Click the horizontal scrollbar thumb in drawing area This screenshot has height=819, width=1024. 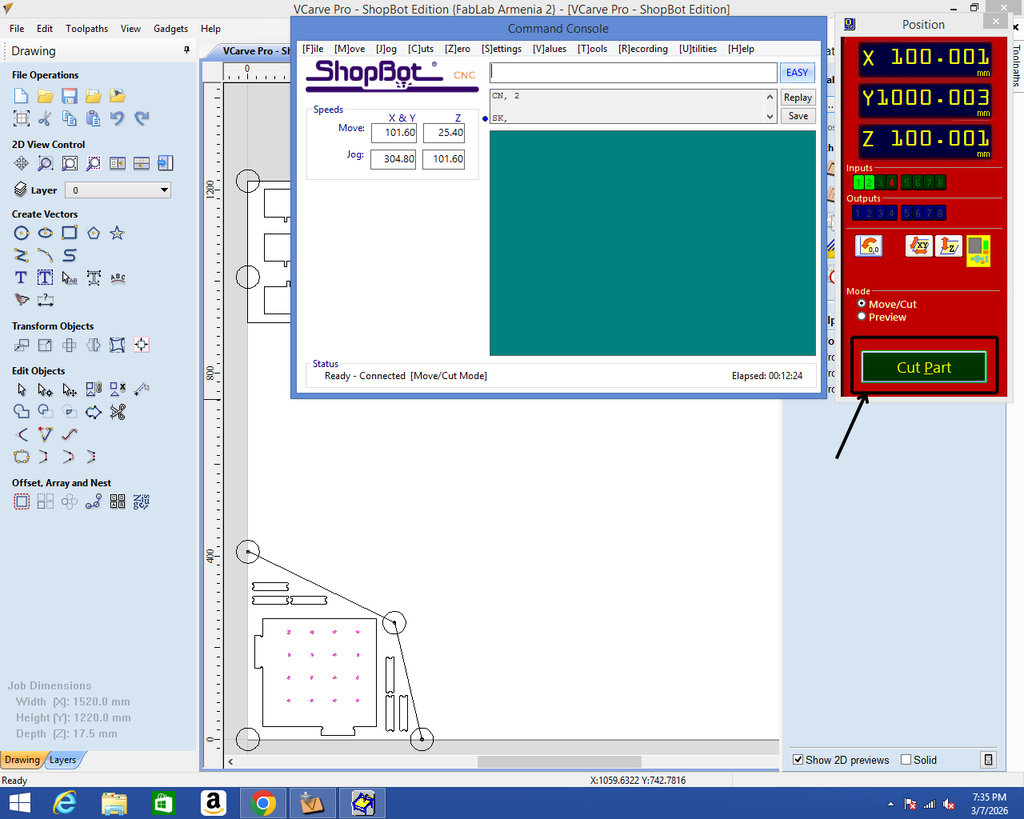[559, 762]
